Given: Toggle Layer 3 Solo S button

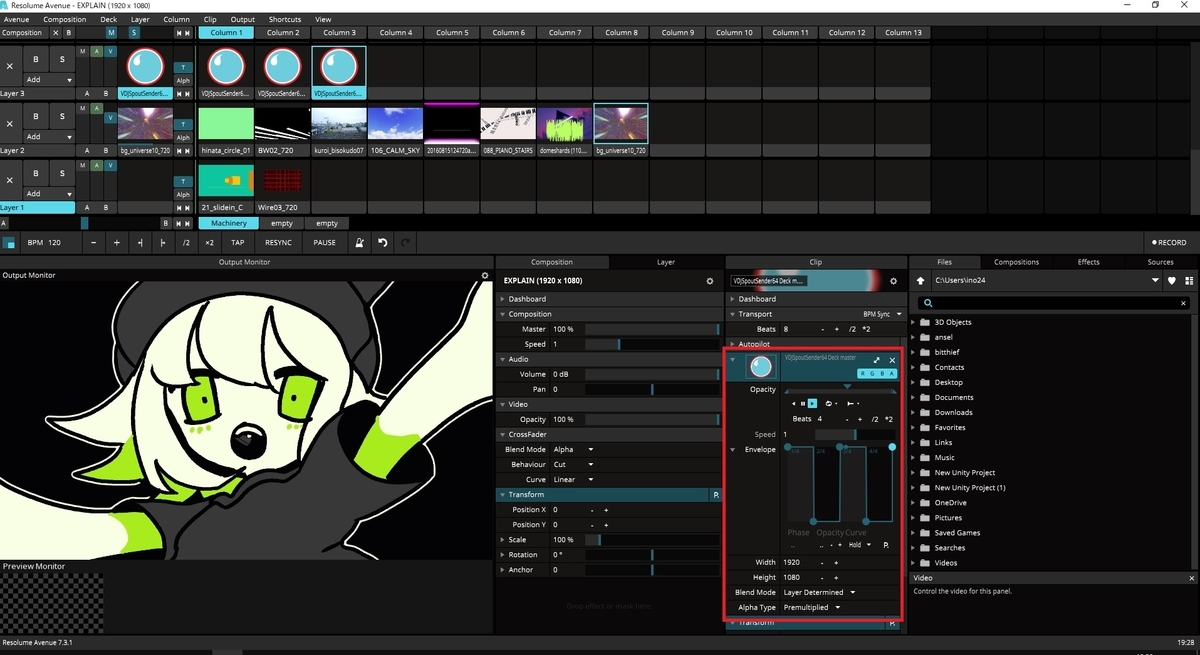Looking at the screenshot, I should (62, 59).
